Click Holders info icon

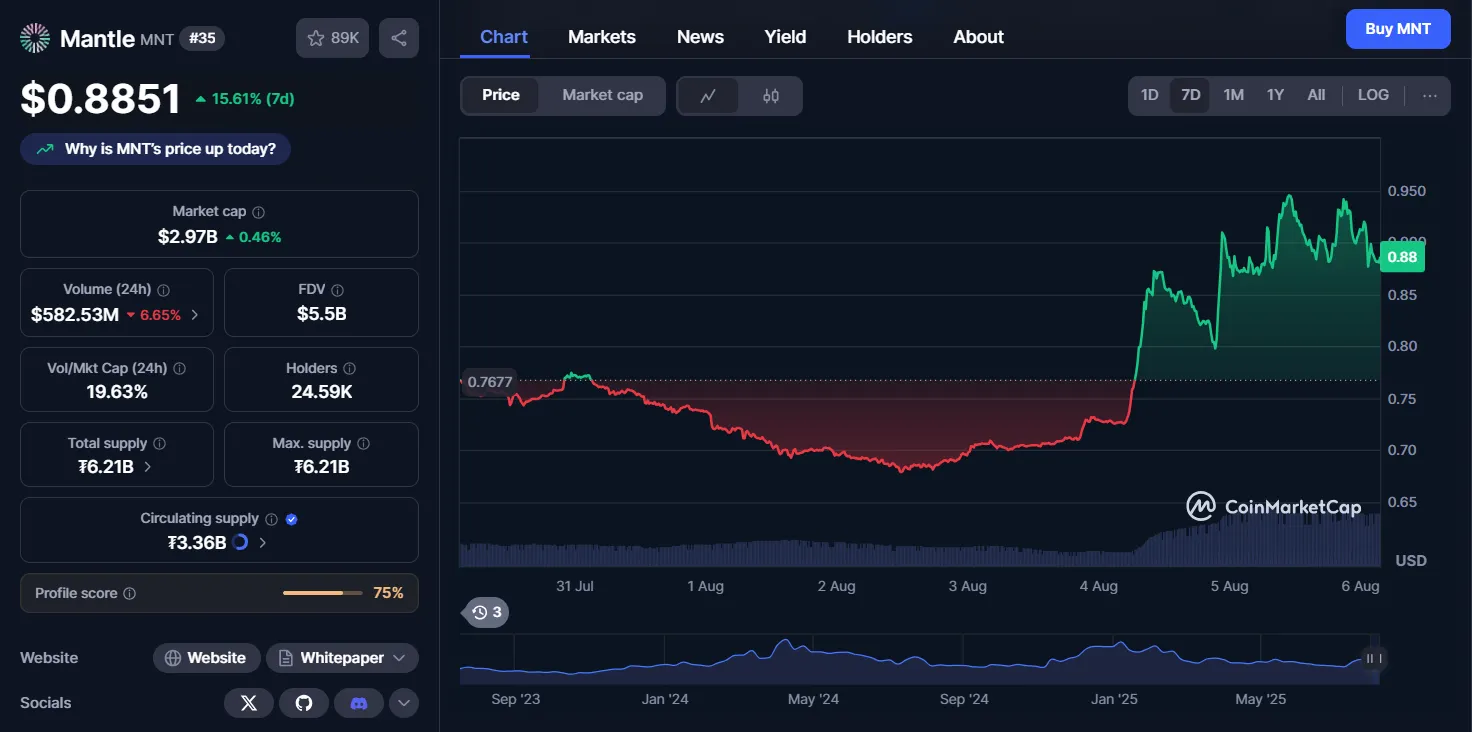pyautogui.click(x=350, y=368)
